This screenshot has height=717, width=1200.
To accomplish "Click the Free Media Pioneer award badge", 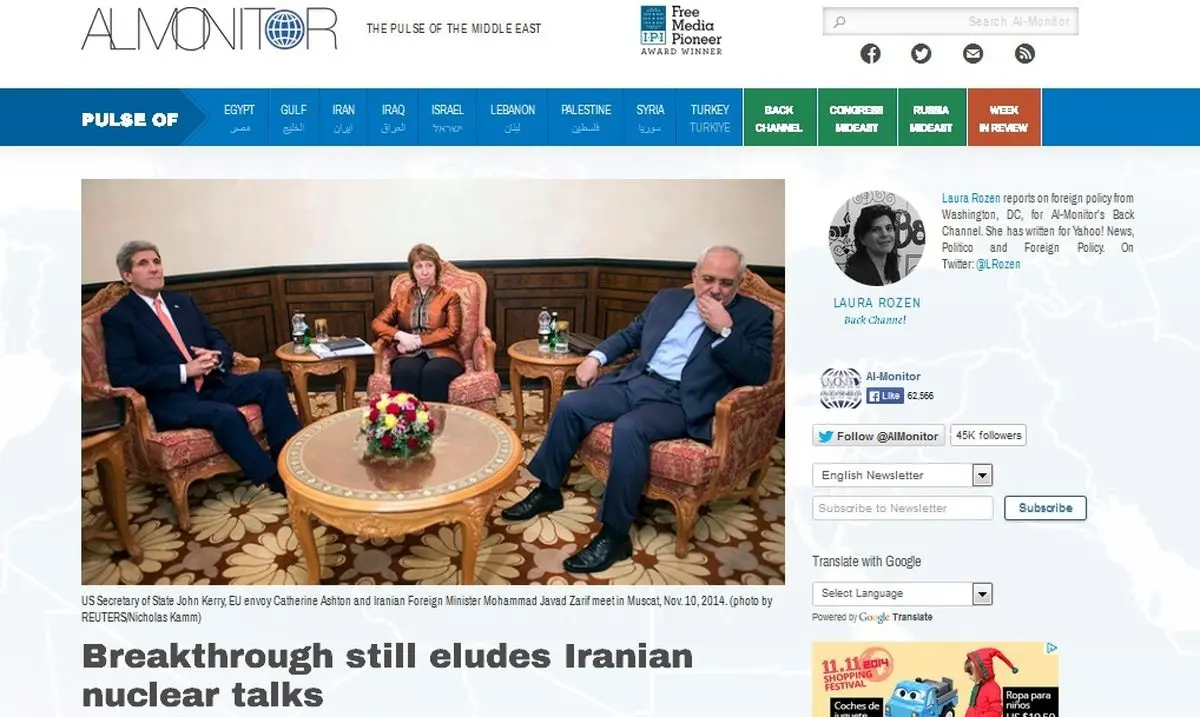I will click(681, 30).
